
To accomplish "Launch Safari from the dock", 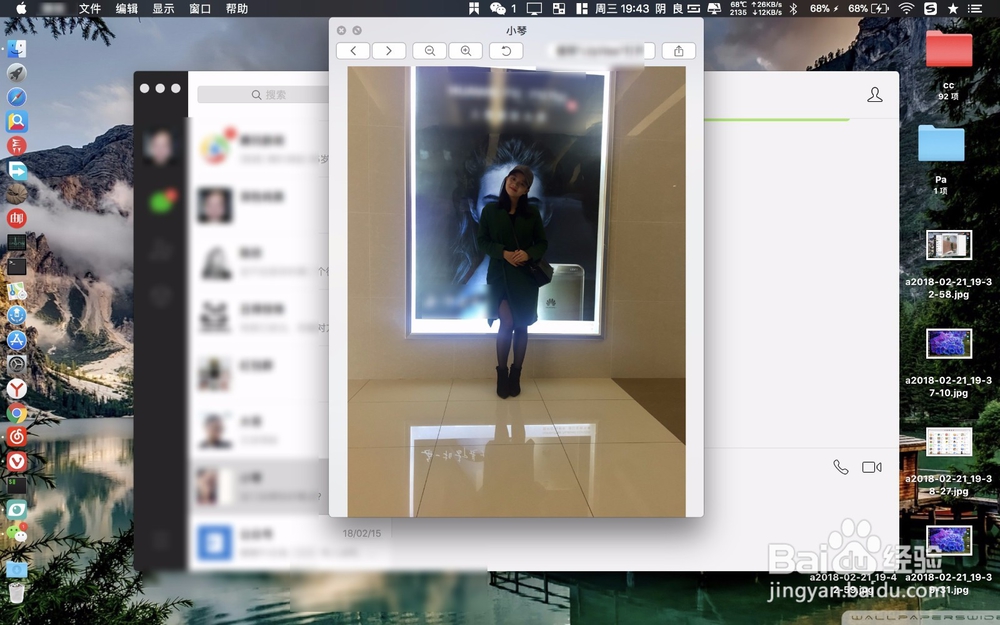I will point(17,97).
